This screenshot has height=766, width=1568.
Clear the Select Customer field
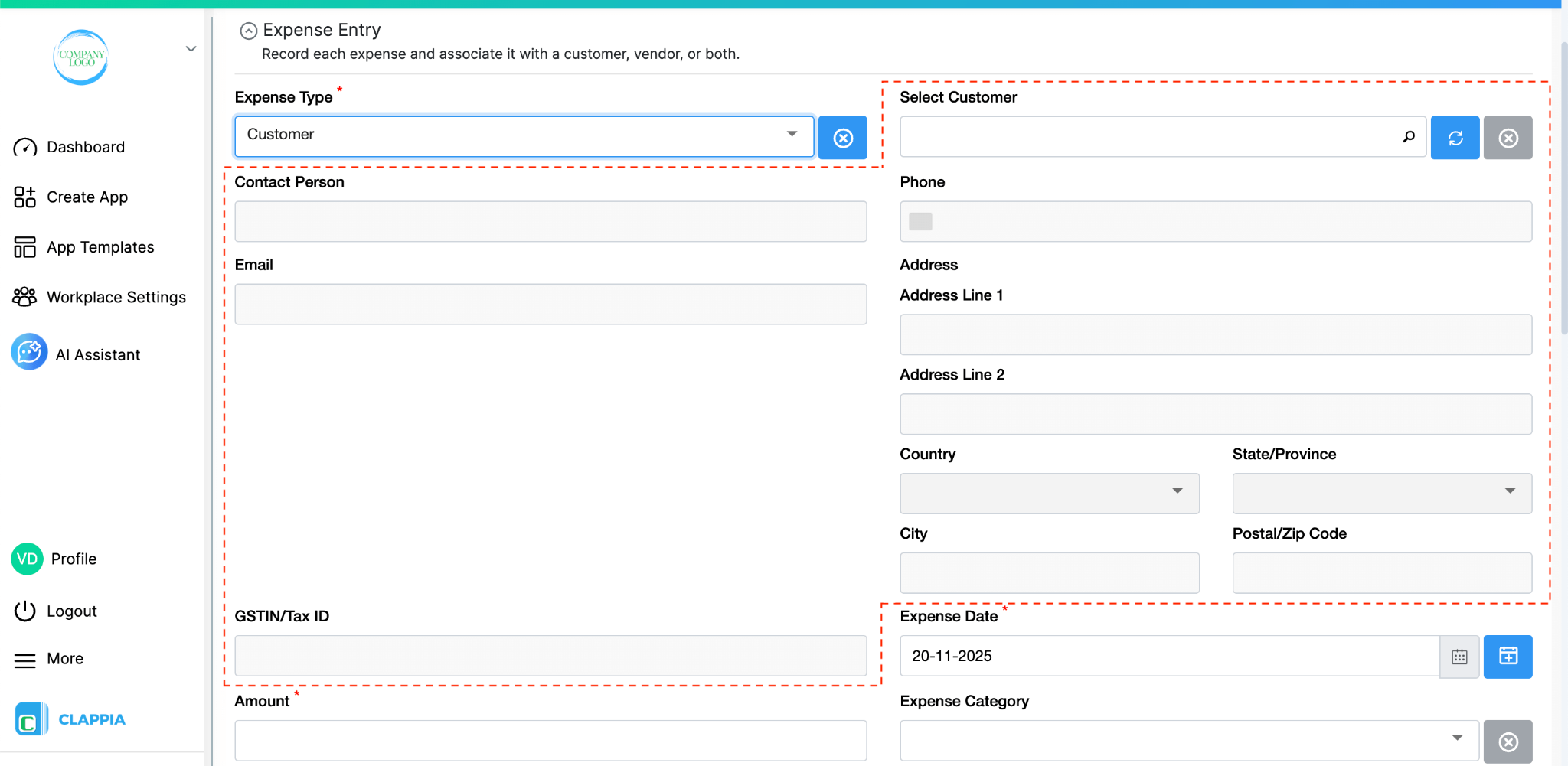[x=1507, y=138]
